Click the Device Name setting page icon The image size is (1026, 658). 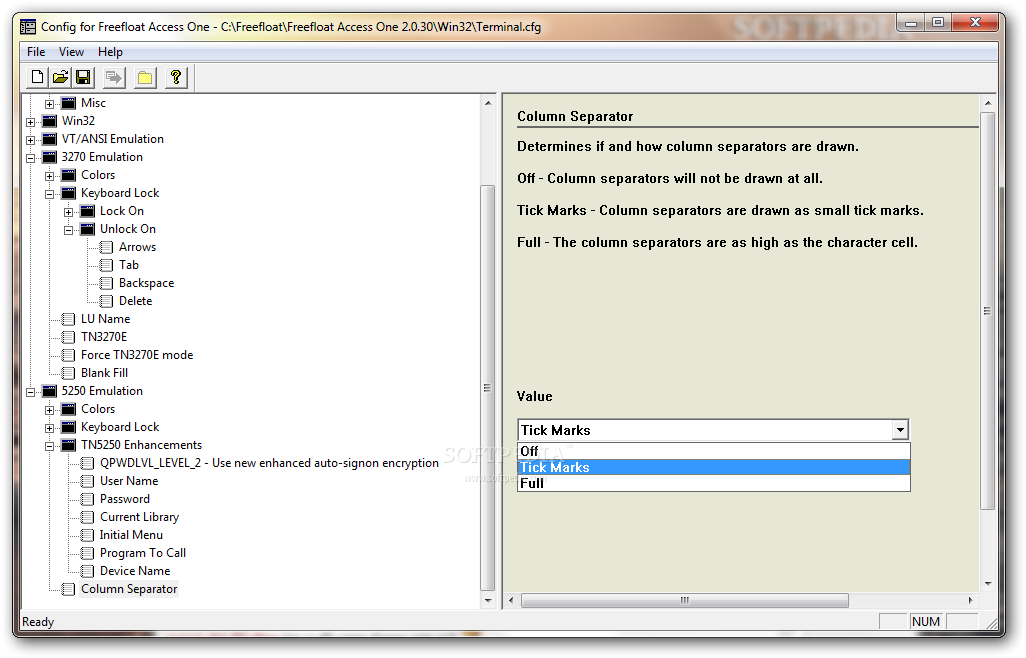(88, 570)
